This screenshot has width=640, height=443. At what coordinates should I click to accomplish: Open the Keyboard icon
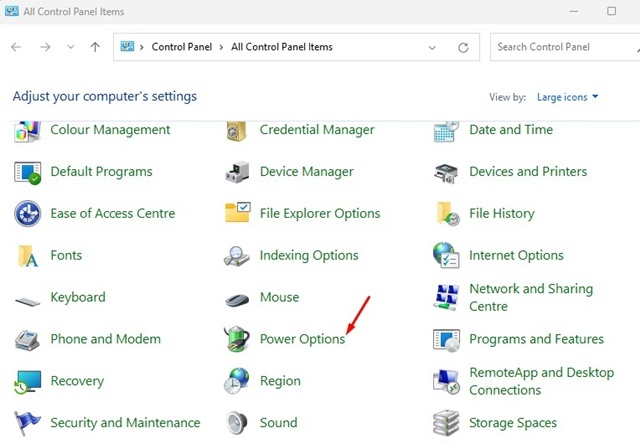[27, 302]
